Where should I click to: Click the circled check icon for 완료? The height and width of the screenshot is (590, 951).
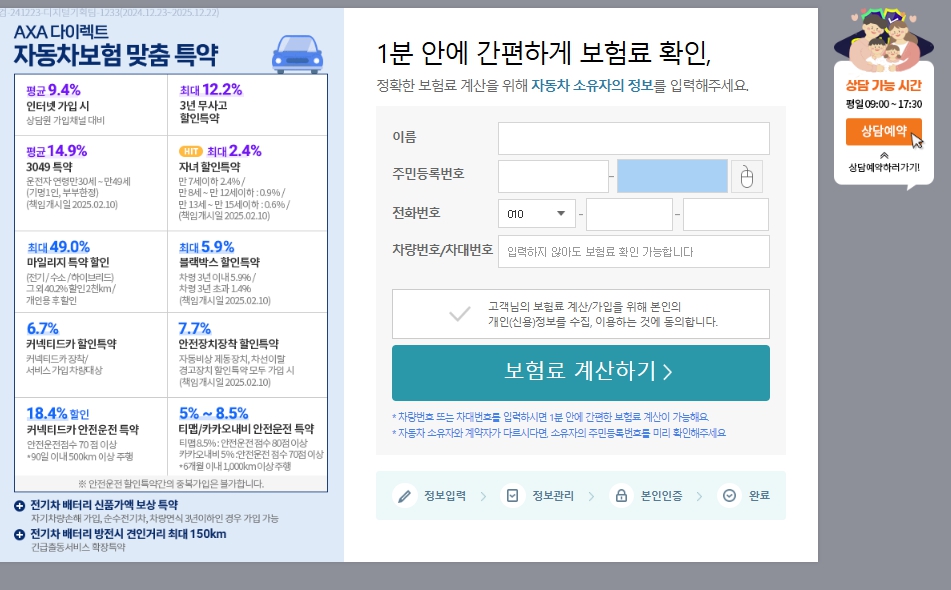click(729, 496)
